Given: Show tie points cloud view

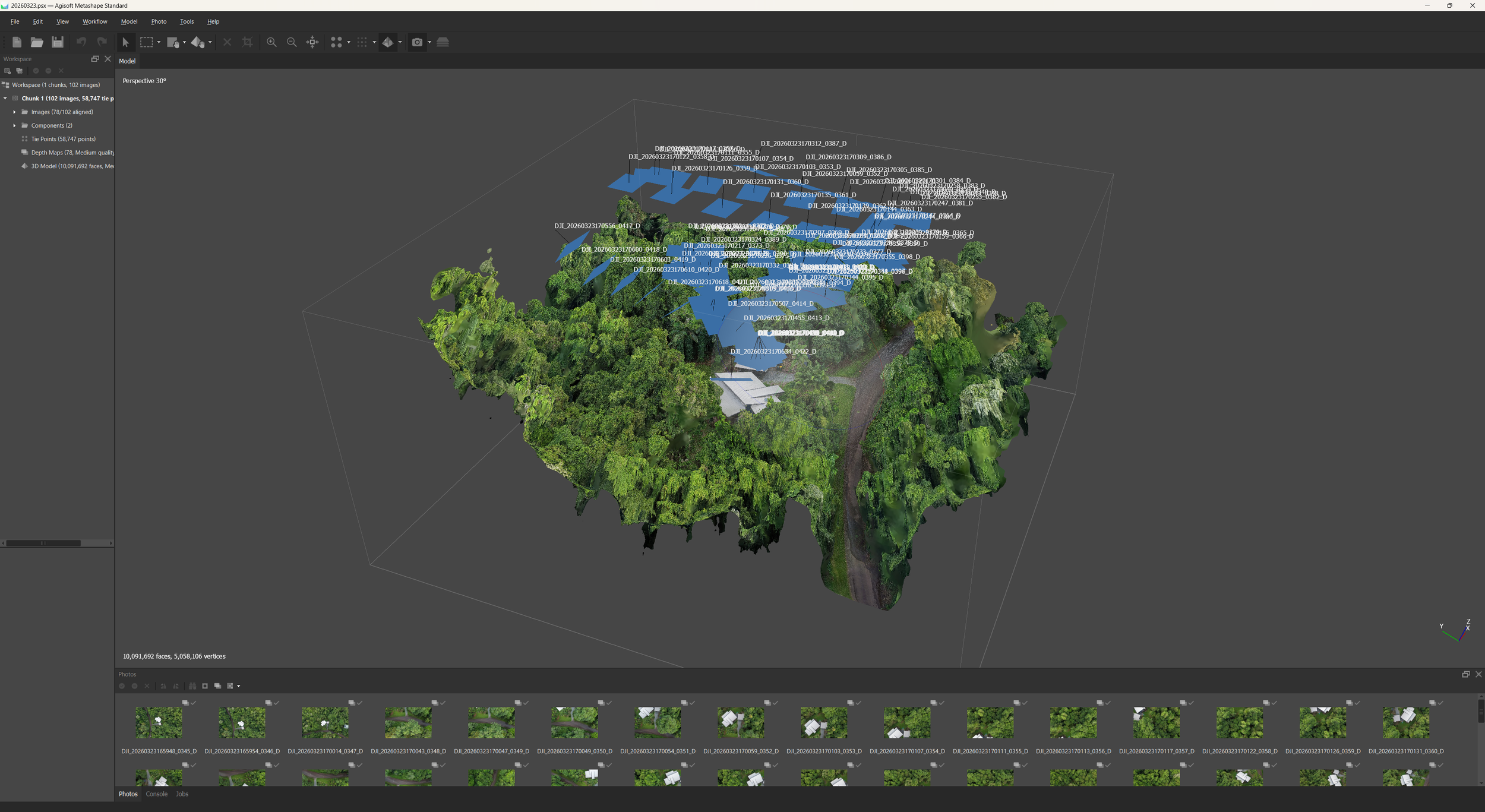Looking at the screenshot, I should (336, 42).
